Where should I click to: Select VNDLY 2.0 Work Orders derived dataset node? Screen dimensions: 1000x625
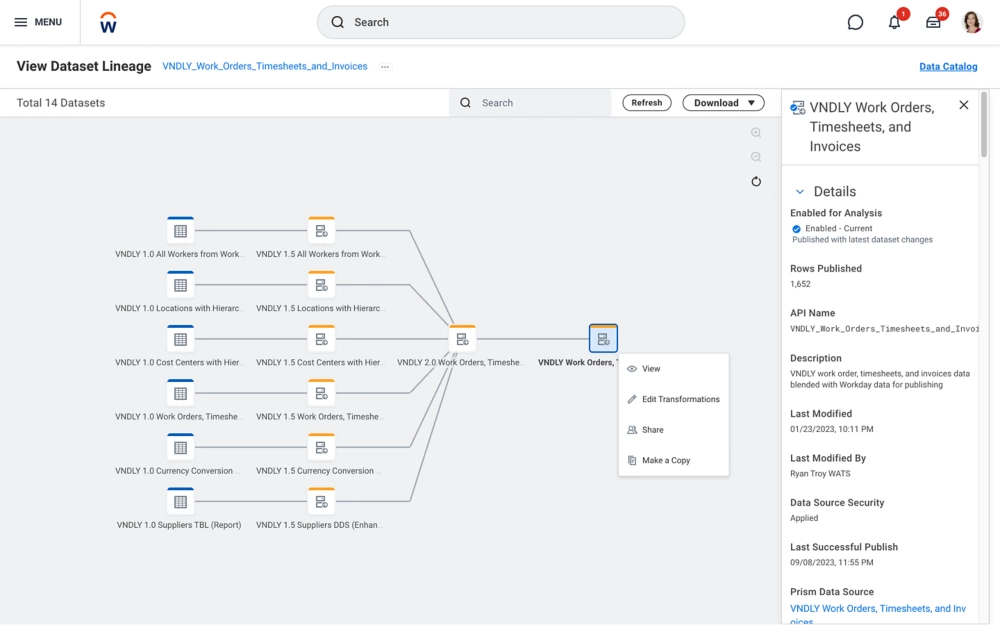click(462, 339)
